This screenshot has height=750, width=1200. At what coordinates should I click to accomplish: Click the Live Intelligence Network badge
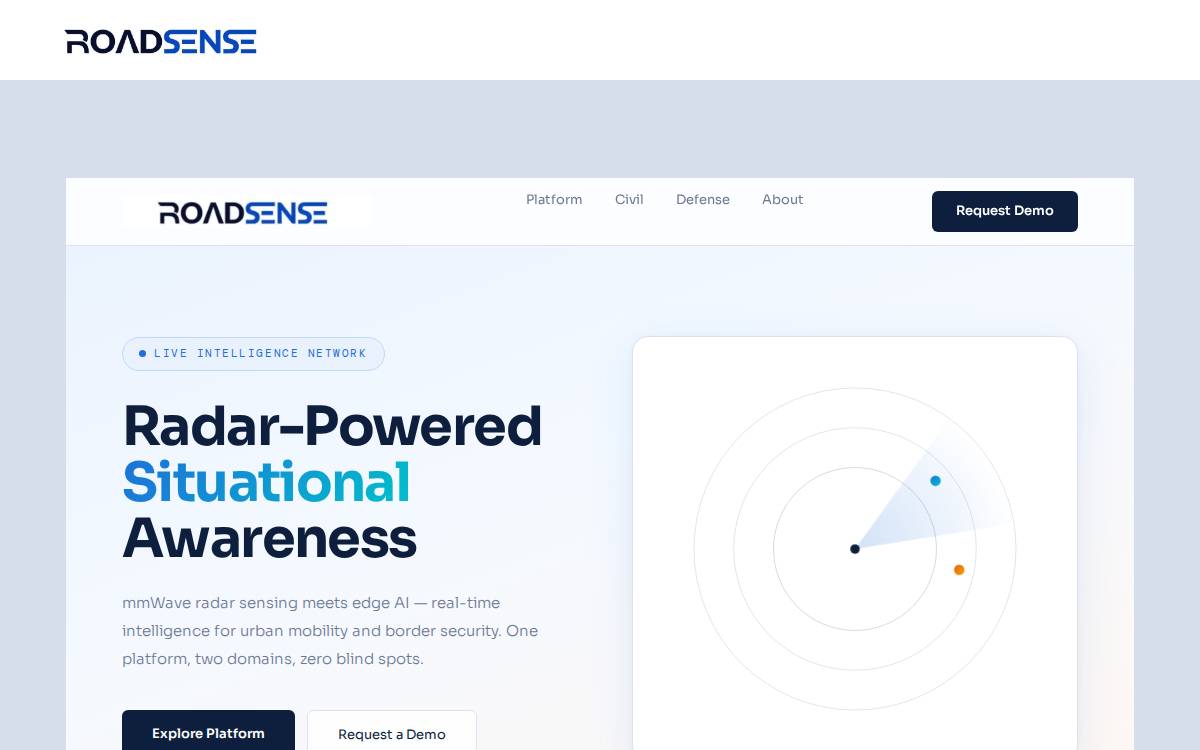click(x=253, y=353)
